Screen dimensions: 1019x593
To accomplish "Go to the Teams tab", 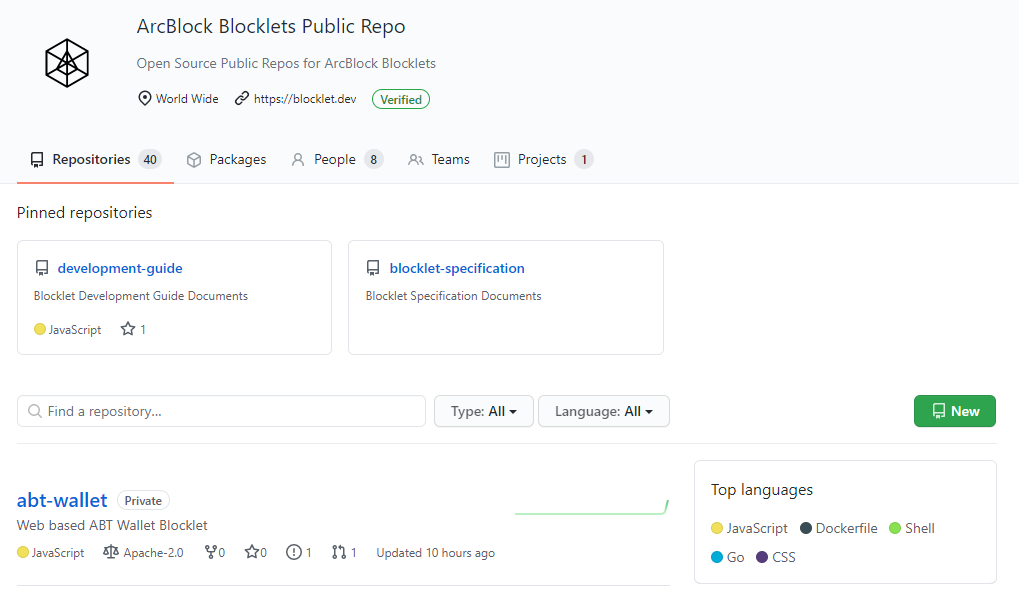I will pyautogui.click(x=439, y=160).
